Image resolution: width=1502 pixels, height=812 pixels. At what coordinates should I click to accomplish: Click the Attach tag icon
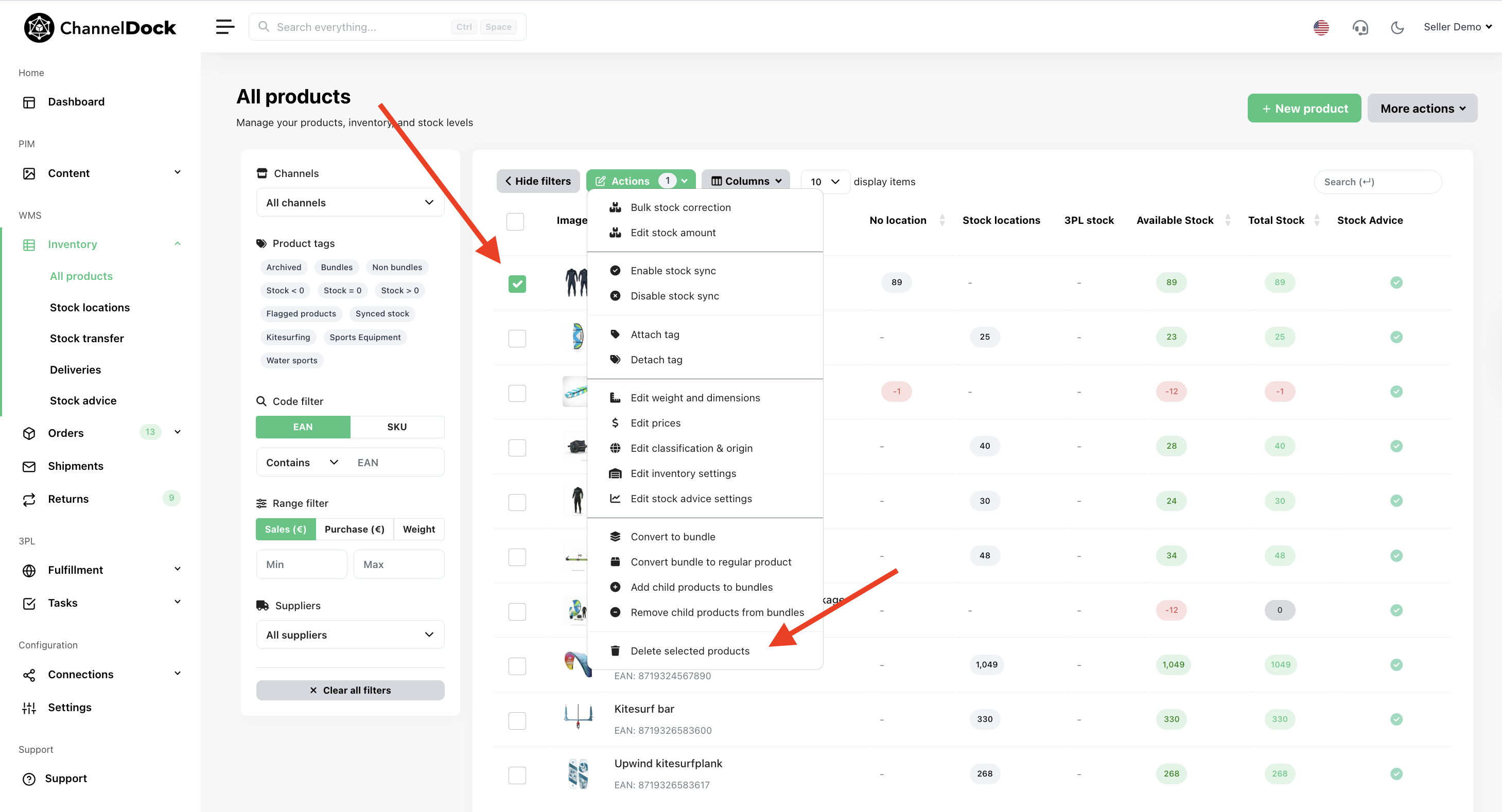point(615,334)
